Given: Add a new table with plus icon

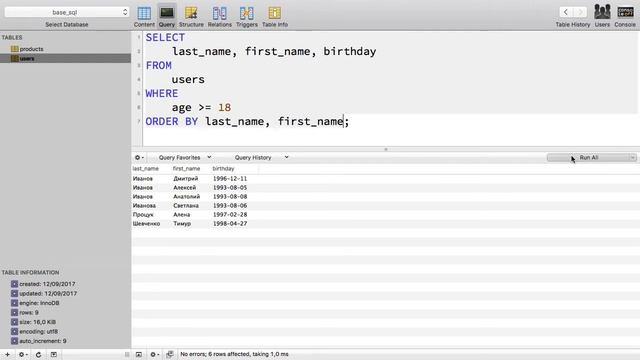Looking at the screenshot, I should 7,354.
